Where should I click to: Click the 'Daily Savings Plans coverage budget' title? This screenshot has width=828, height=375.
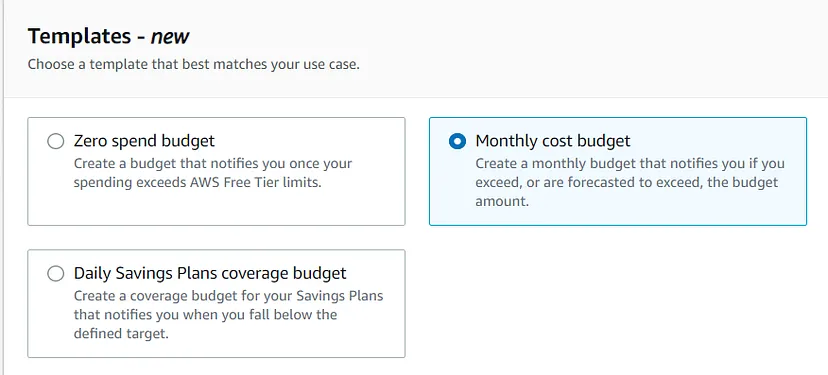point(210,273)
